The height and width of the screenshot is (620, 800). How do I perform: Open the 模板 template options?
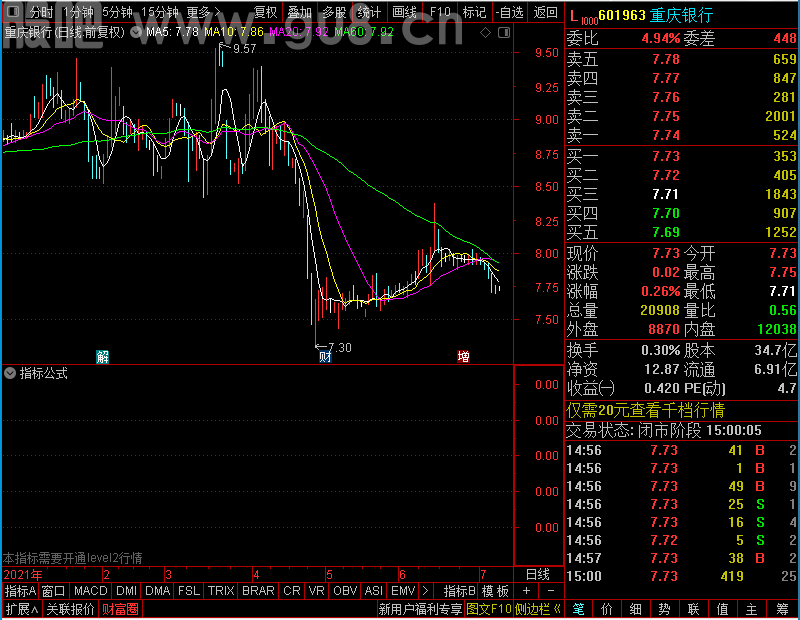click(x=495, y=591)
